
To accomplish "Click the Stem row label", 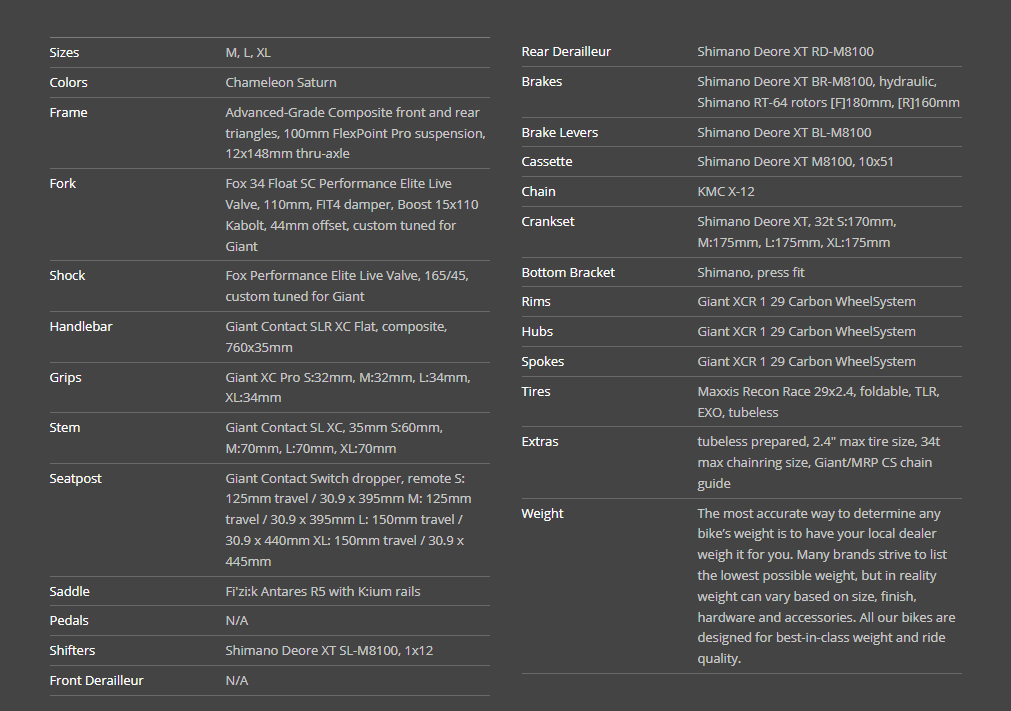I will point(64,427).
